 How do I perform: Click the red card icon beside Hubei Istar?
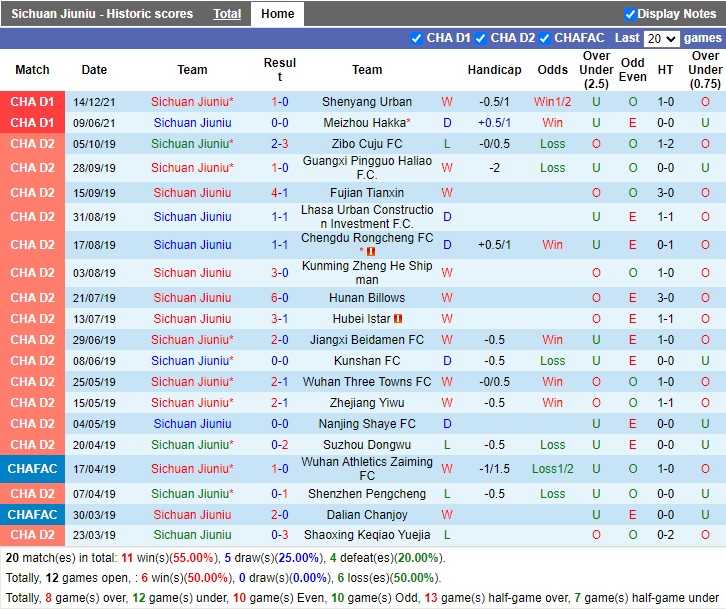[x=397, y=319]
